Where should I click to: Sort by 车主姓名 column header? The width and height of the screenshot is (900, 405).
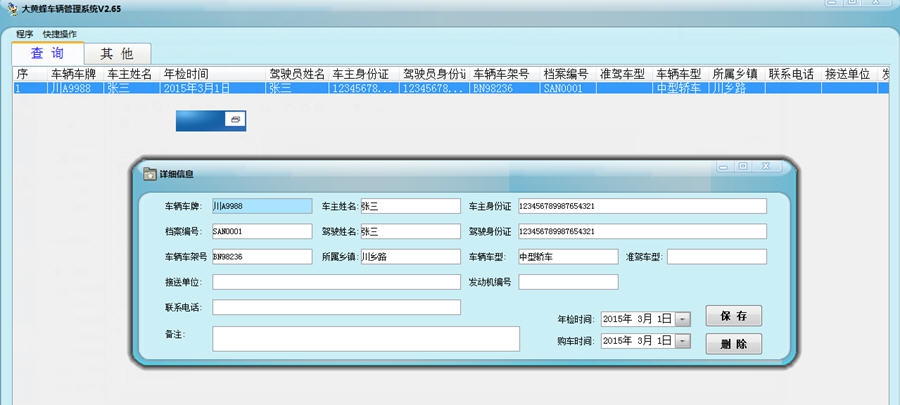click(x=132, y=74)
